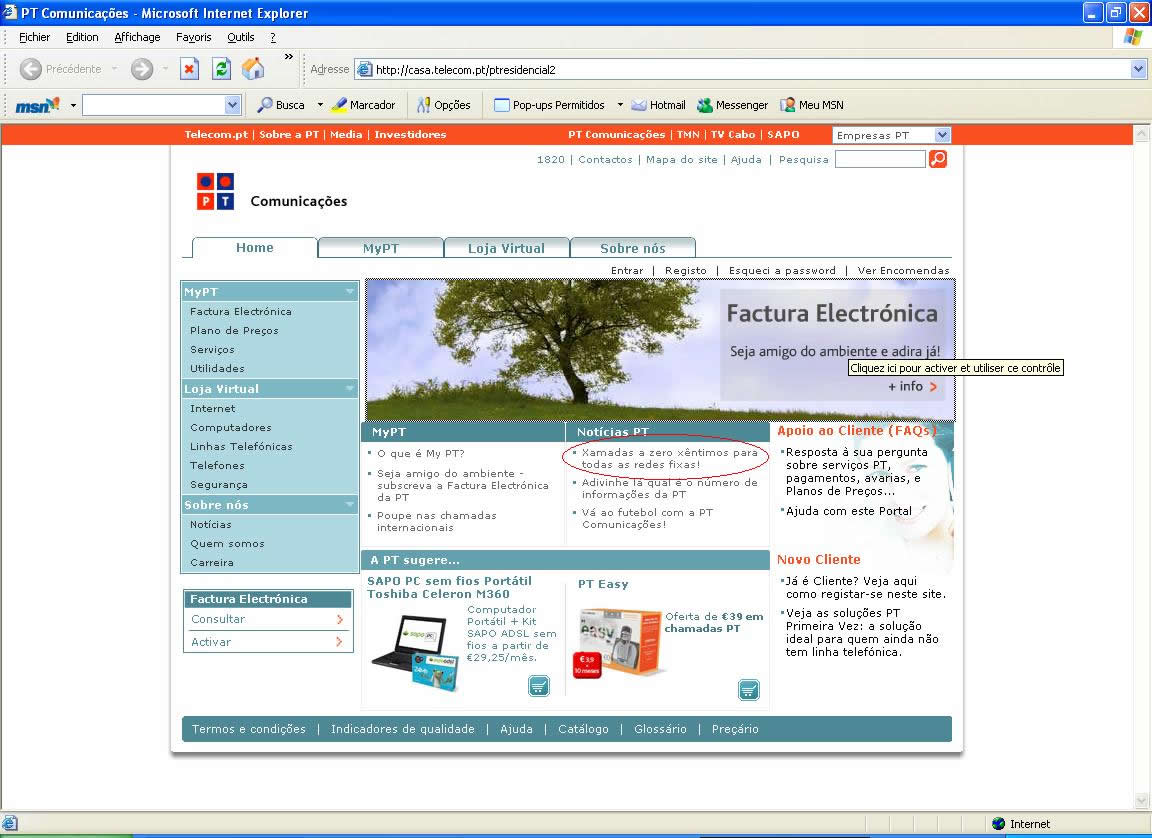Click Contactos in the top bar
This screenshot has height=838, width=1152.
(605, 159)
